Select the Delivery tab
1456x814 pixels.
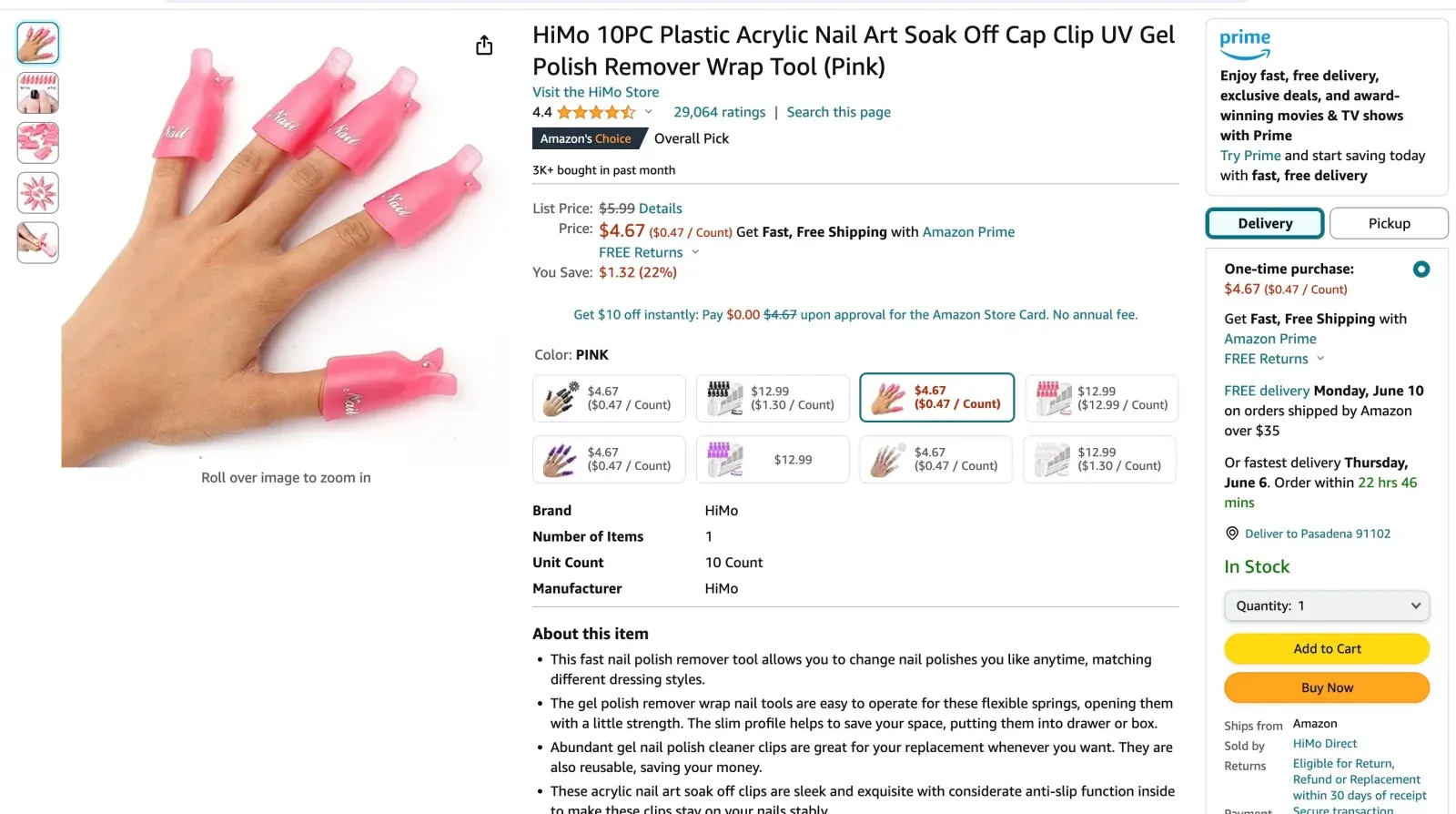(1265, 223)
